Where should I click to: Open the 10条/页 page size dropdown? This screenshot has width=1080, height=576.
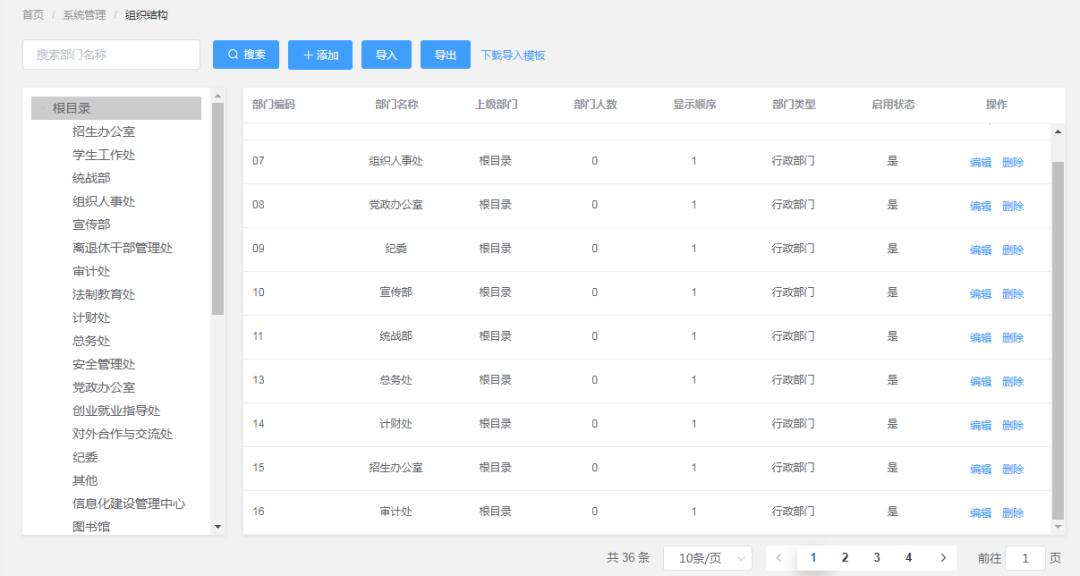[707, 558]
